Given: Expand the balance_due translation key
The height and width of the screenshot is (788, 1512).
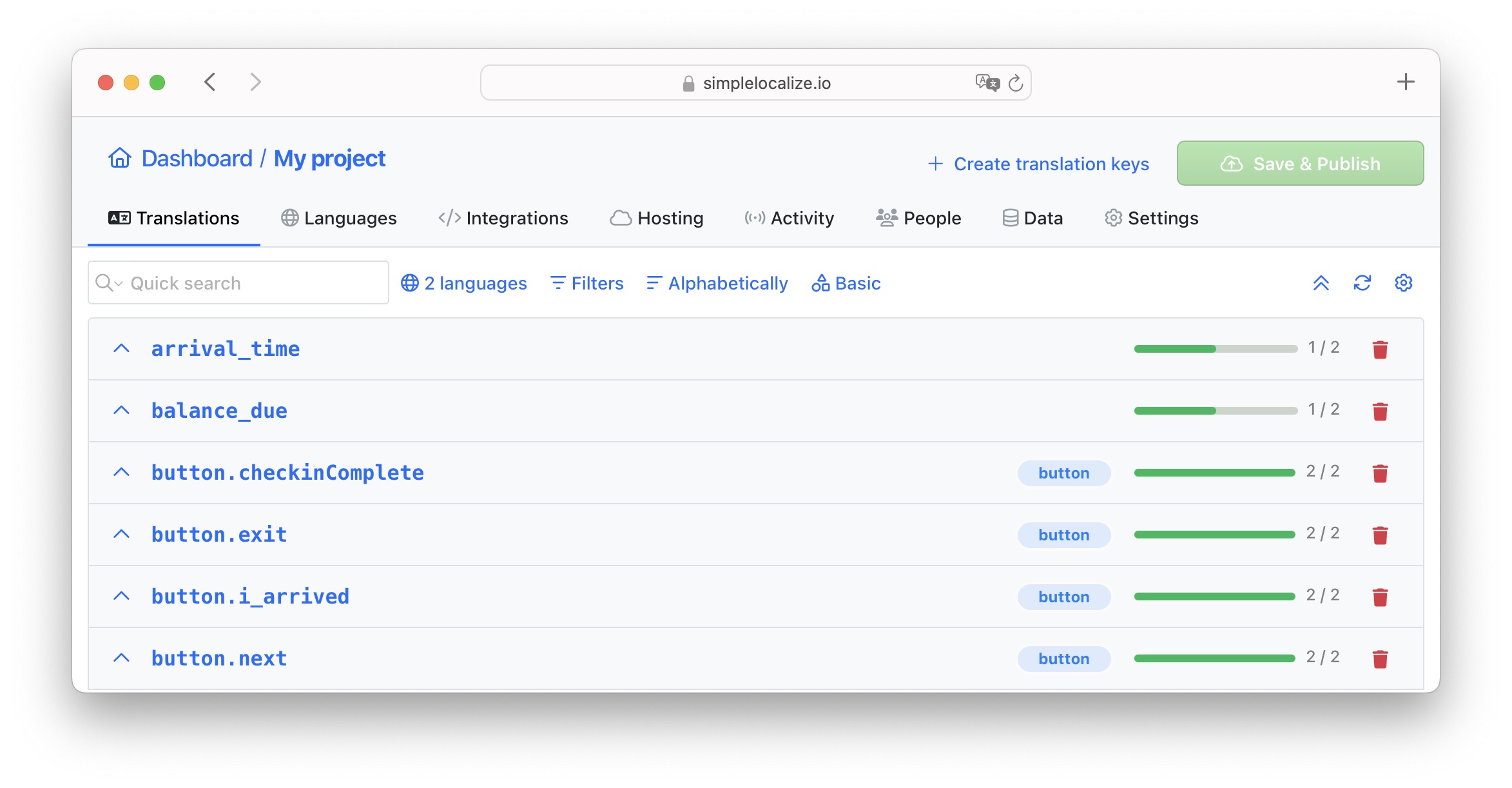Looking at the screenshot, I should click(x=122, y=410).
